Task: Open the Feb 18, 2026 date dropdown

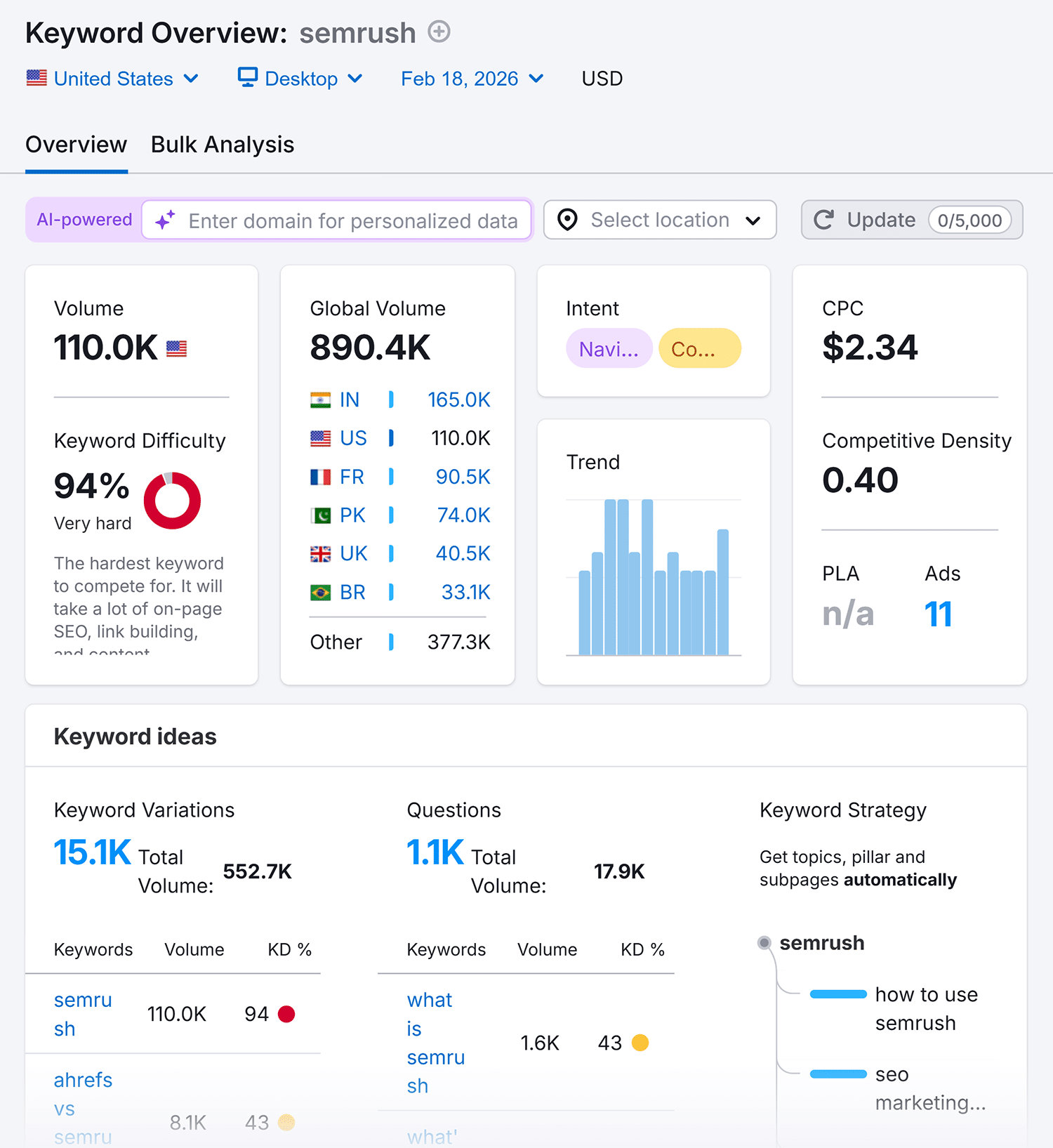Action: [472, 79]
